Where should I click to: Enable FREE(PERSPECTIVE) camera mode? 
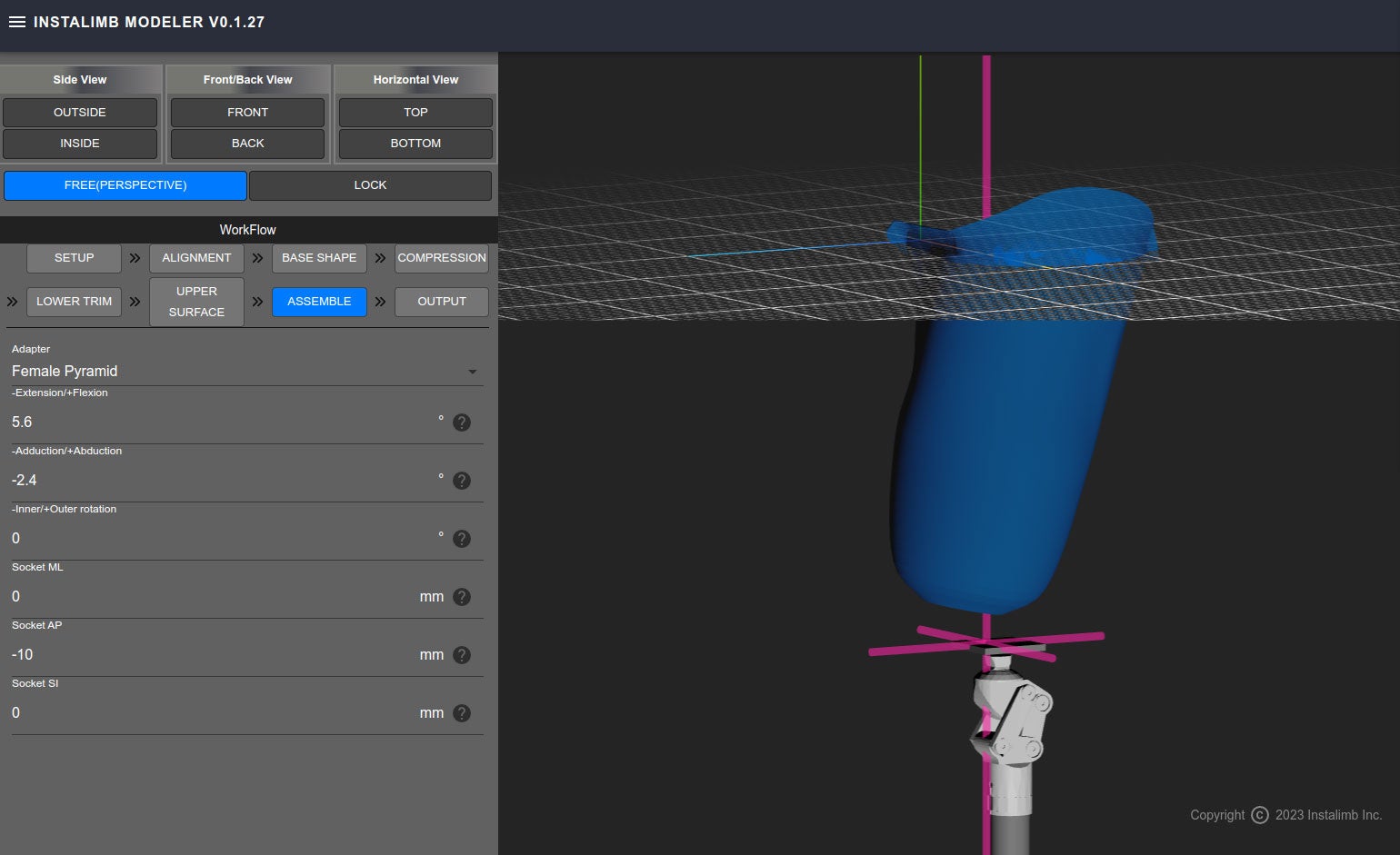pyautogui.click(x=125, y=185)
